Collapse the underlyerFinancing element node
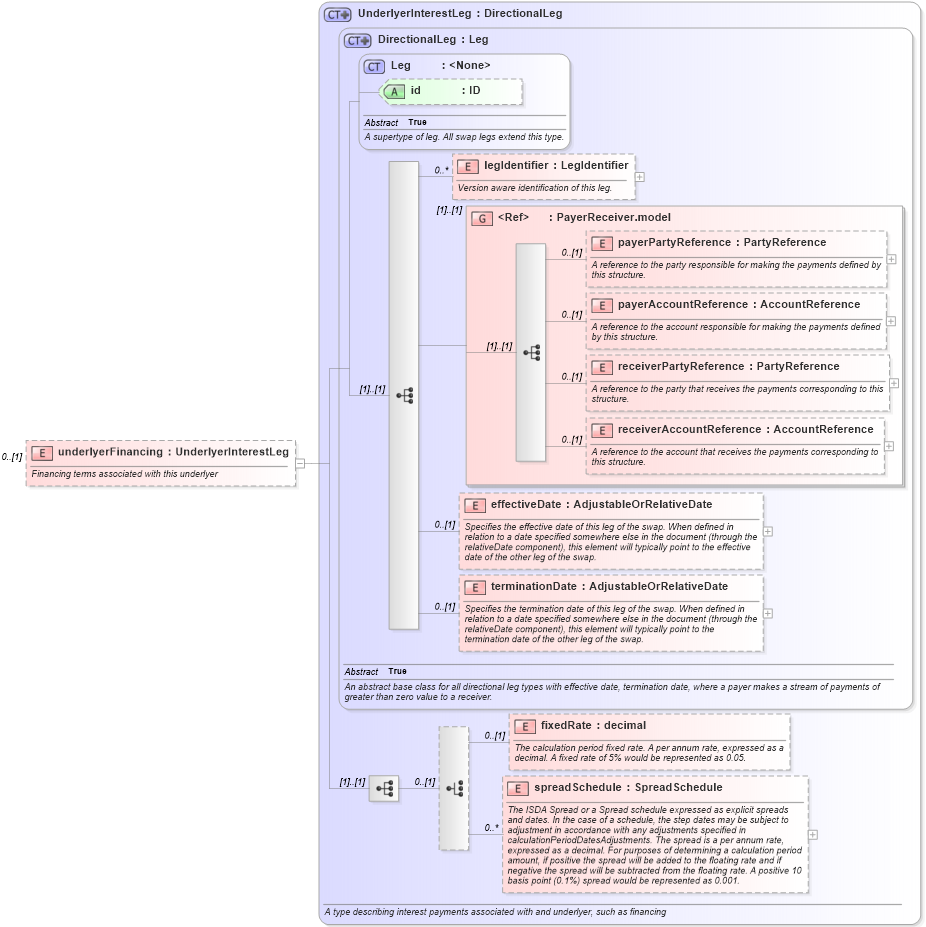Viewport: 926px width, 927px height. point(300,464)
